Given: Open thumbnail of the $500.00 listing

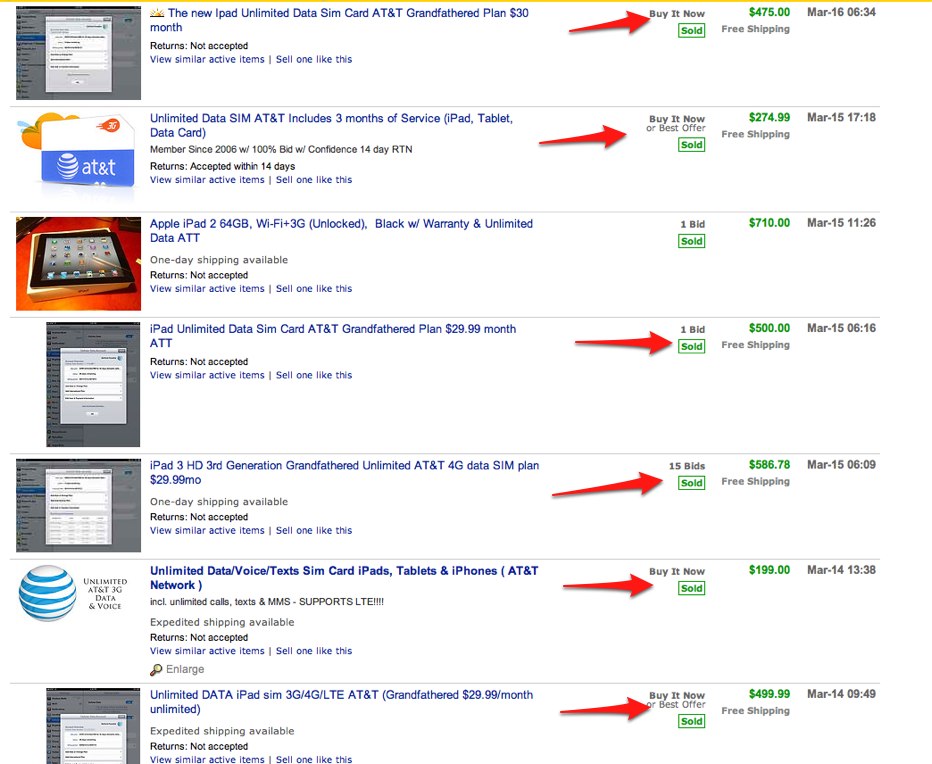Looking at the screenshot, I should pyautogui.click(x=93, y=384).
